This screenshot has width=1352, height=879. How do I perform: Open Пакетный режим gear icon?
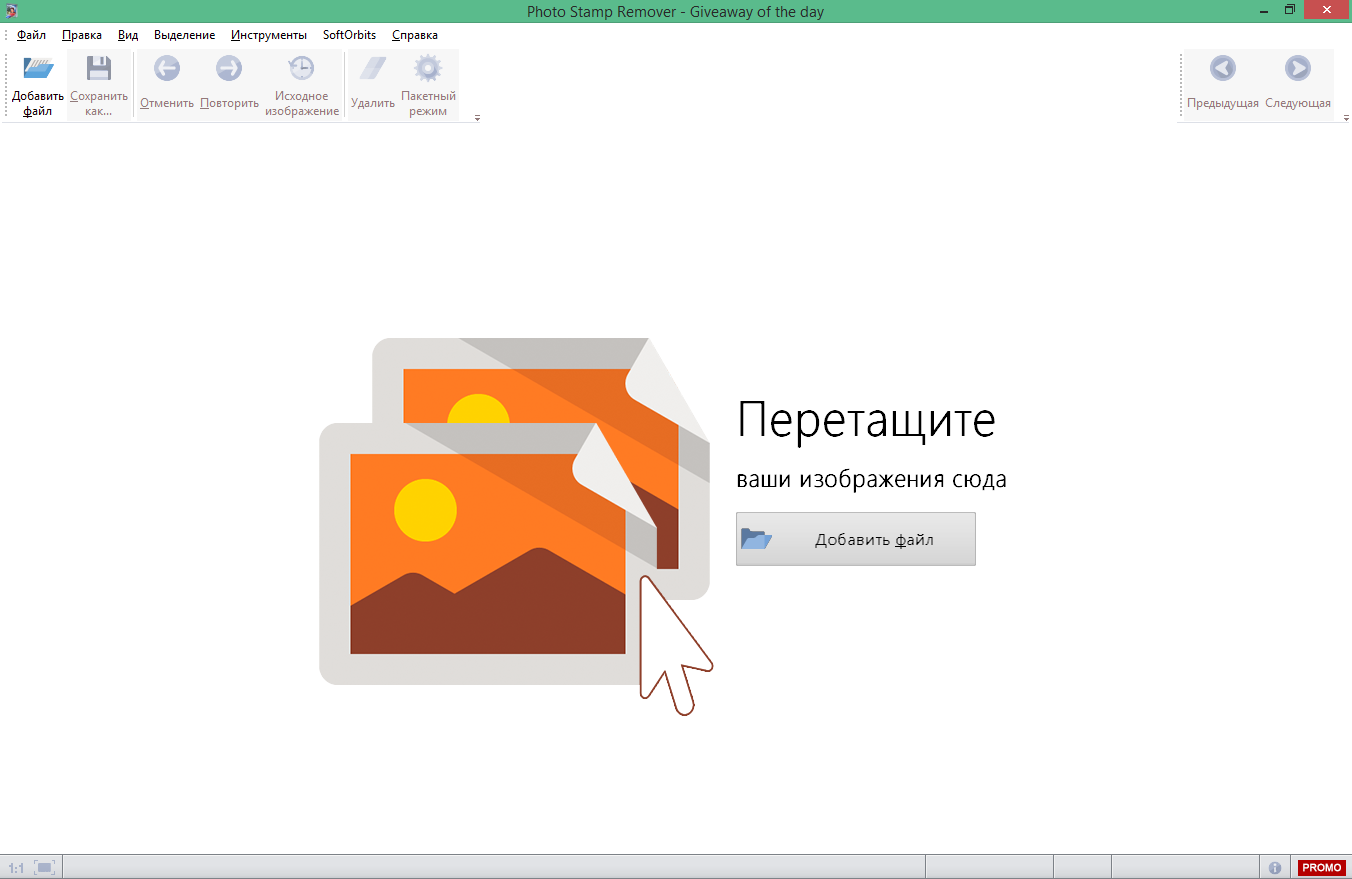[x=428, y=68]
